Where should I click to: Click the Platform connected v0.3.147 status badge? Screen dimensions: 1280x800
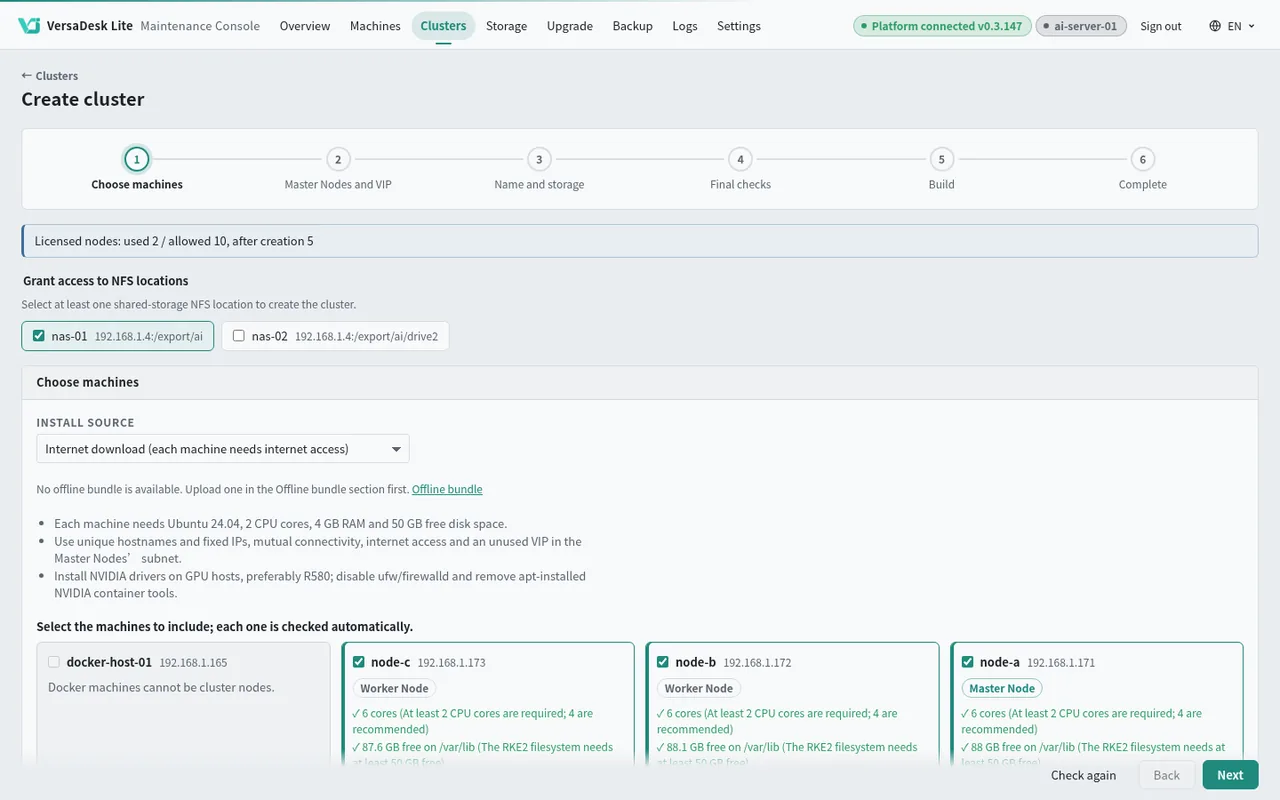[941, 26]
